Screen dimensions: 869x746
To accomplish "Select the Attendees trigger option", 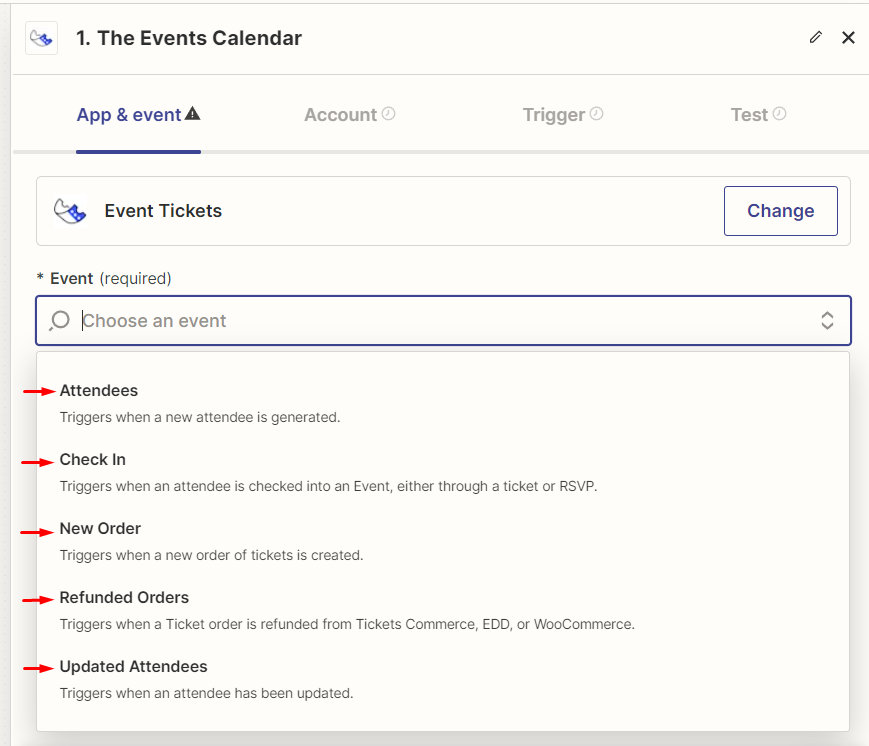I will (98, 390).
